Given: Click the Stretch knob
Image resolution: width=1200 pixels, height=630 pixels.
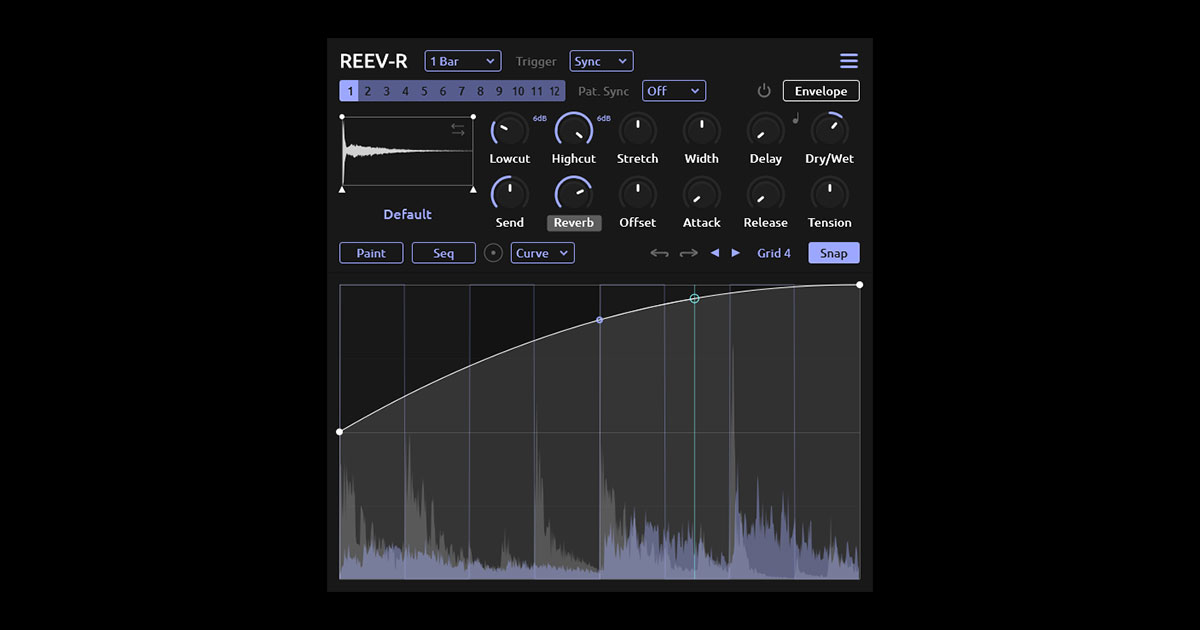Looking at the screenshot, I should pos(638,130).
